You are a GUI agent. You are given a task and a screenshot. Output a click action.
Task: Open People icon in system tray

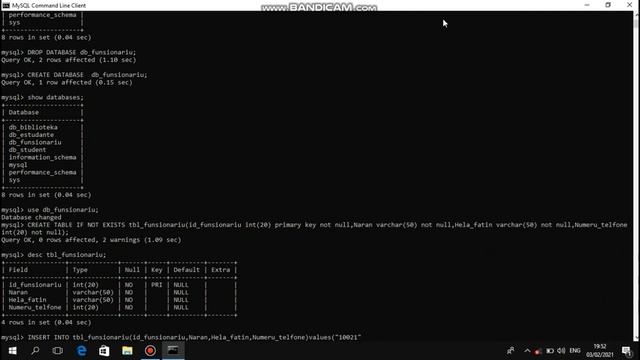tap(511, 351)
